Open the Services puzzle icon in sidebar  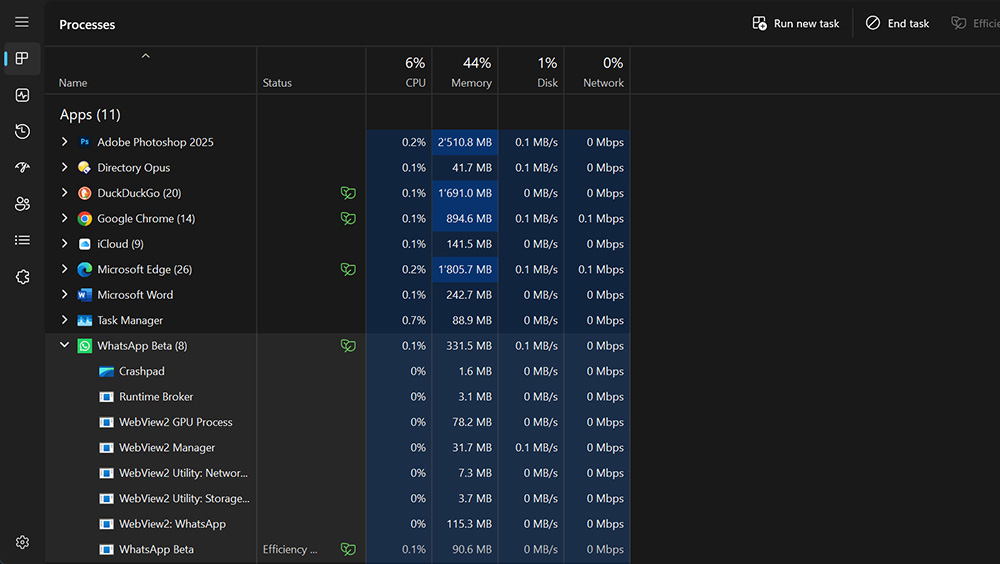point(22,277)
